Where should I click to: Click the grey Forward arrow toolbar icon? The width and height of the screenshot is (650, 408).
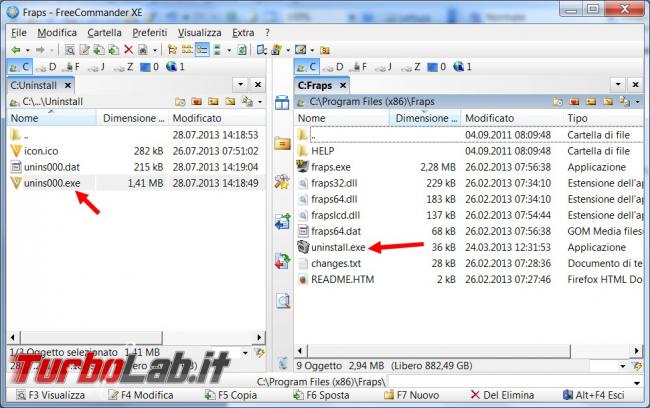point(40,50)
